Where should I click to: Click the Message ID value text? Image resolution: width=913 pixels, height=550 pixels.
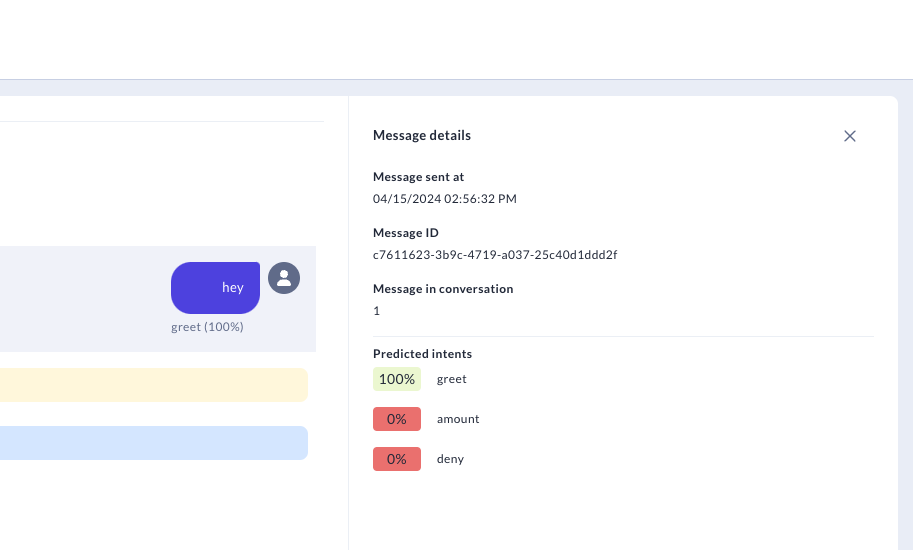click(495, 255)
